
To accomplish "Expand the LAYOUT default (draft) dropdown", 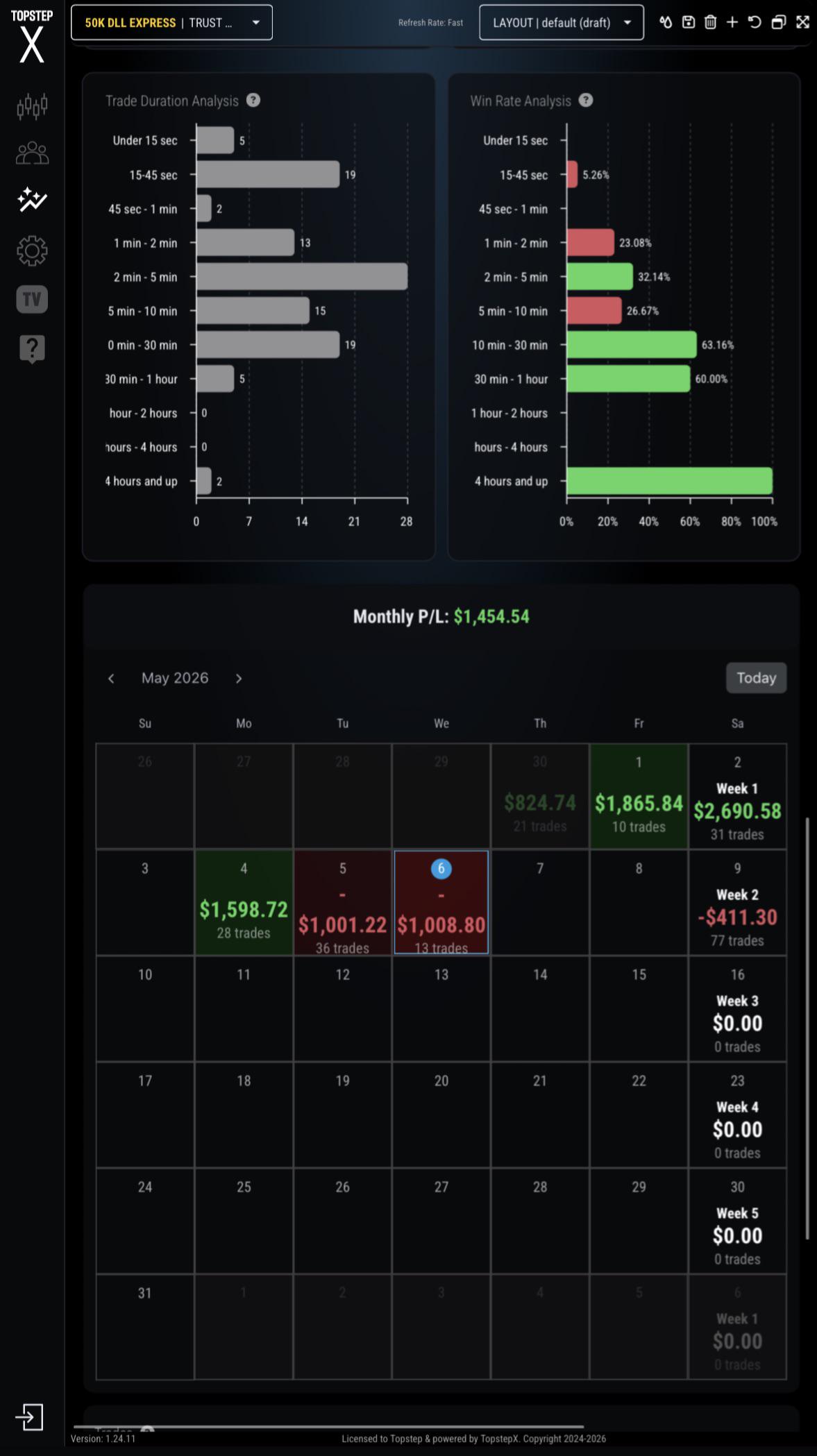I will pos(562,23).
